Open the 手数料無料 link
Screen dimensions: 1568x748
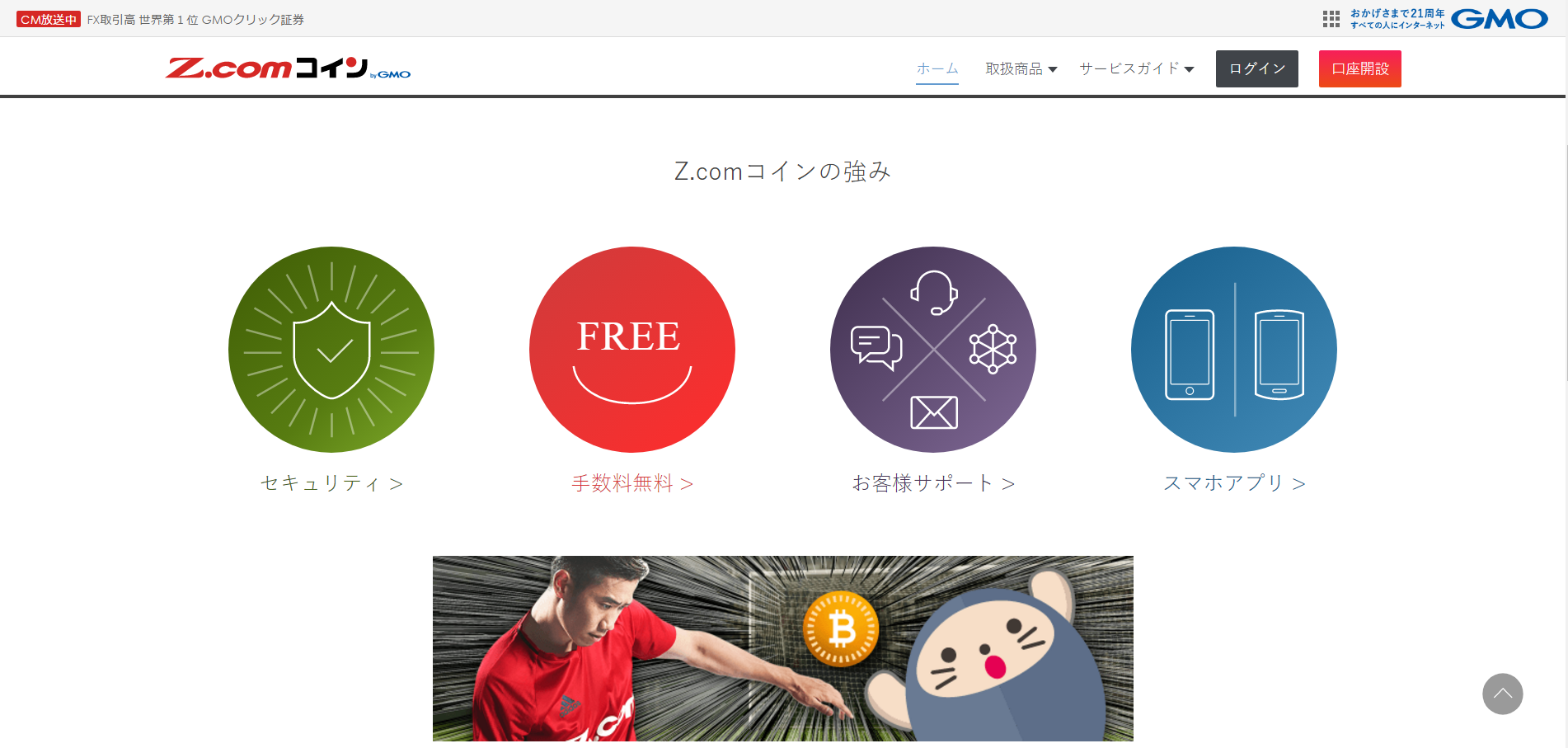coord(632,483)
